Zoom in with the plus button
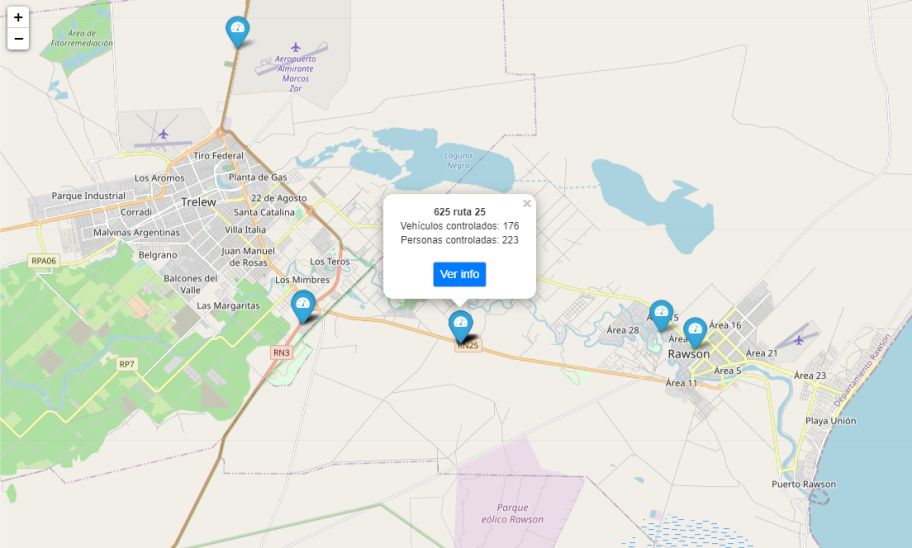Viewport: 912px width, 548px height. [18, 17]
